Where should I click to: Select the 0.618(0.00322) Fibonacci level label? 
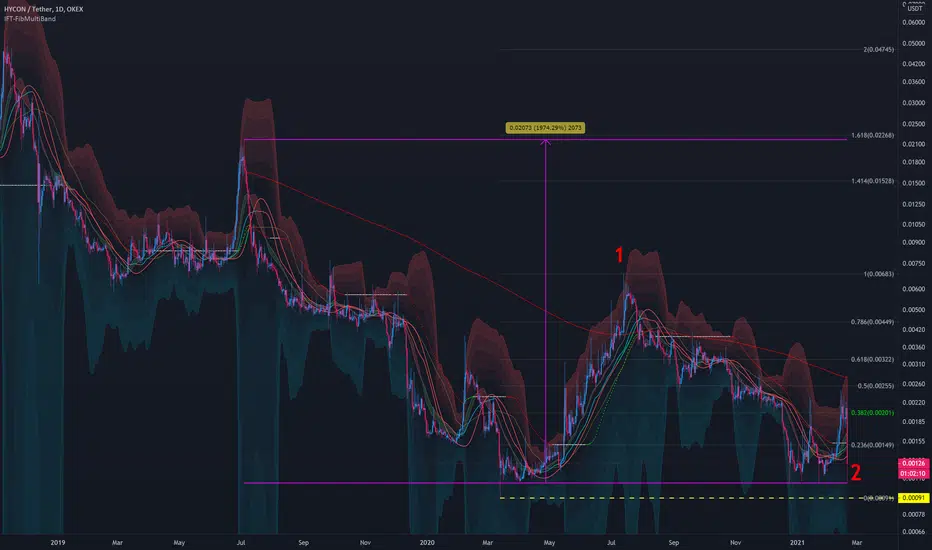pyautogui.click(x=872, y=360)
